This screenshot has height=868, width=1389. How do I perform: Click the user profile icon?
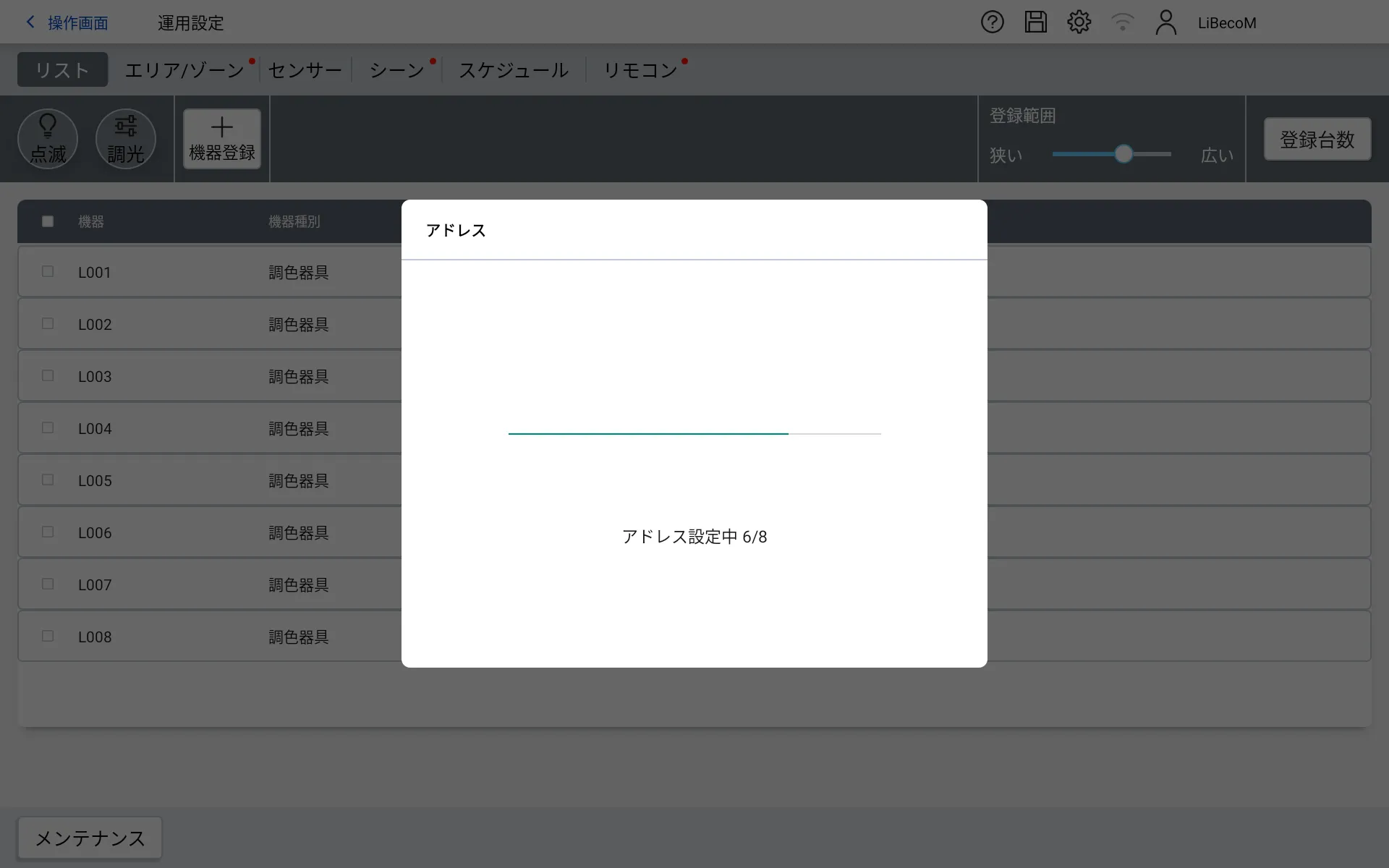point(1165,22)
